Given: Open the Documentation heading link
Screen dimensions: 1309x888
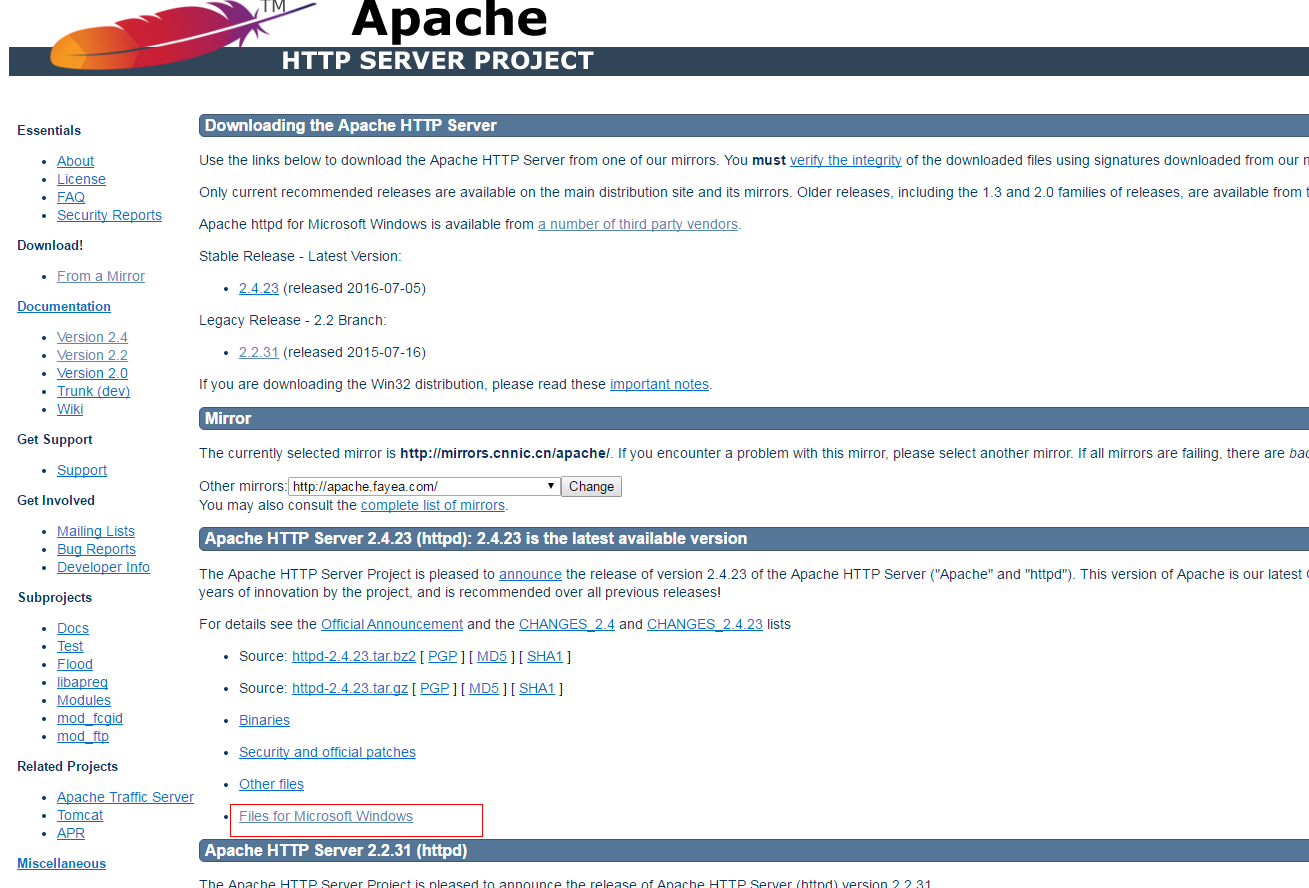Looking at the screenshot, I should tap(64, 306).
